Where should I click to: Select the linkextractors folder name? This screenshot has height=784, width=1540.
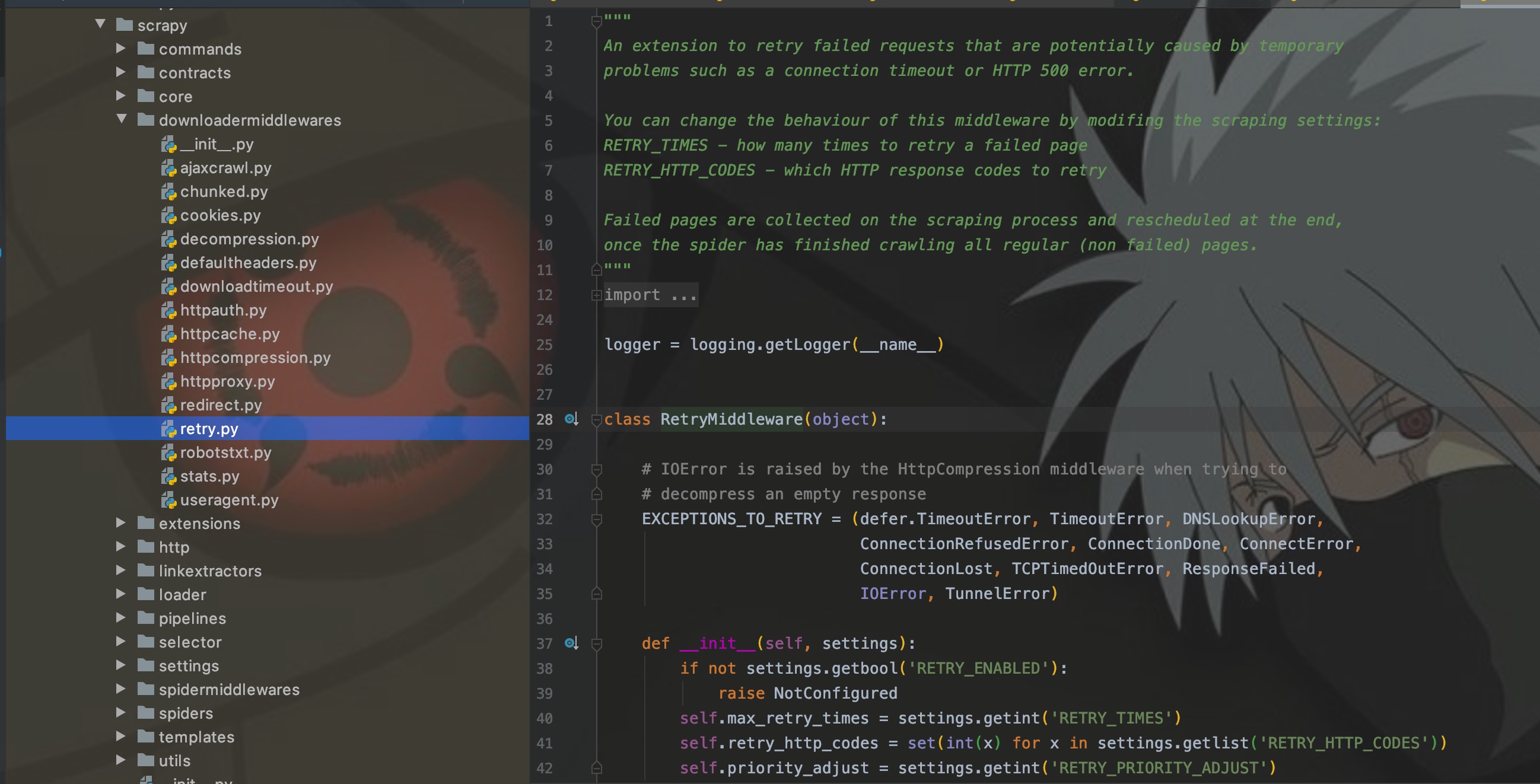pyautogui.click(x=210, y=571)
